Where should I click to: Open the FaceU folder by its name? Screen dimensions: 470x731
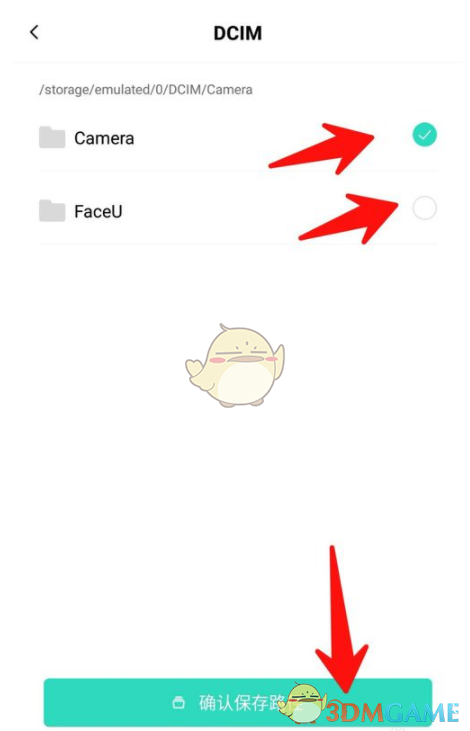[x=98, y=211]
